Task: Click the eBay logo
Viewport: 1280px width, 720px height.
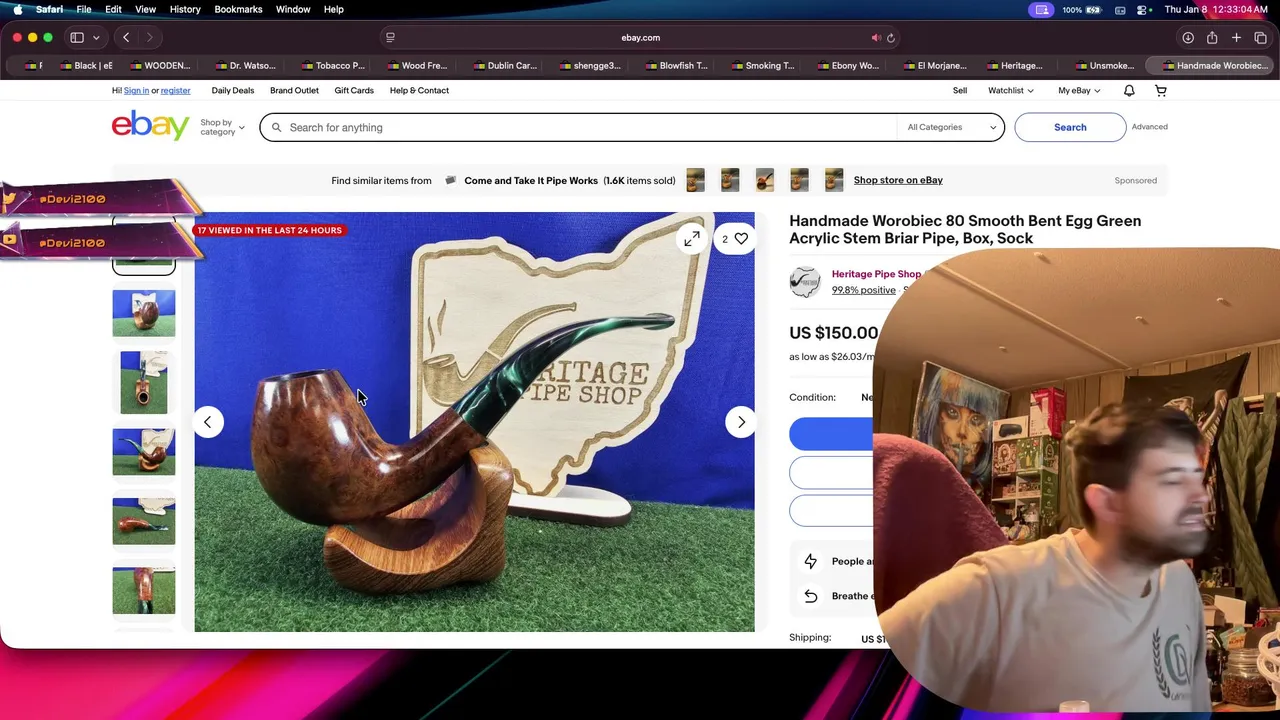Action: (150, 126)
